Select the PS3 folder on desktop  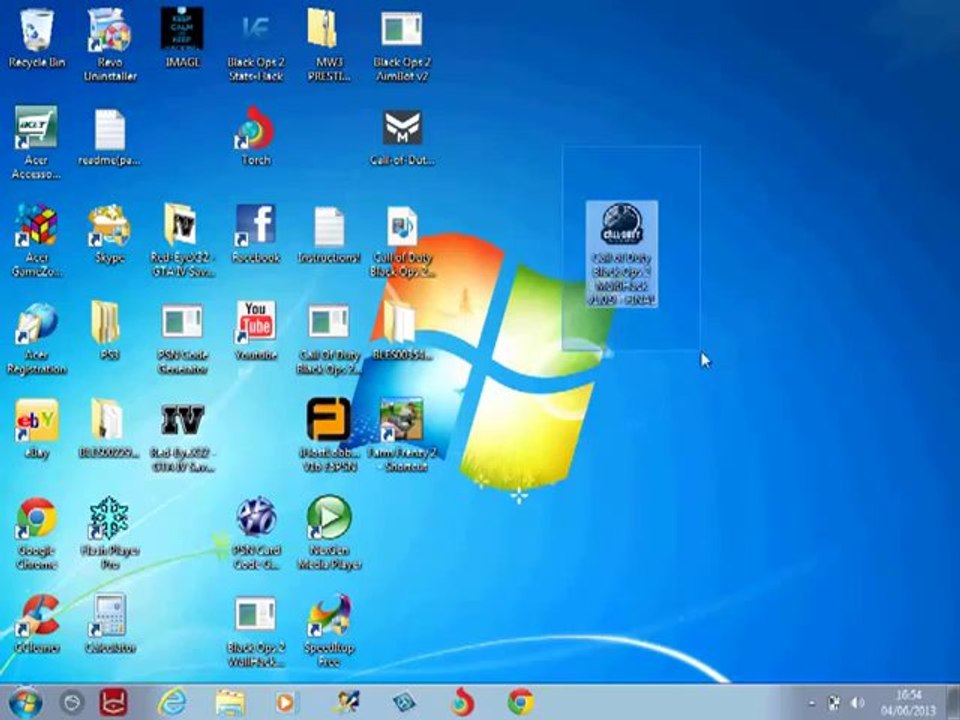point(110,331)
